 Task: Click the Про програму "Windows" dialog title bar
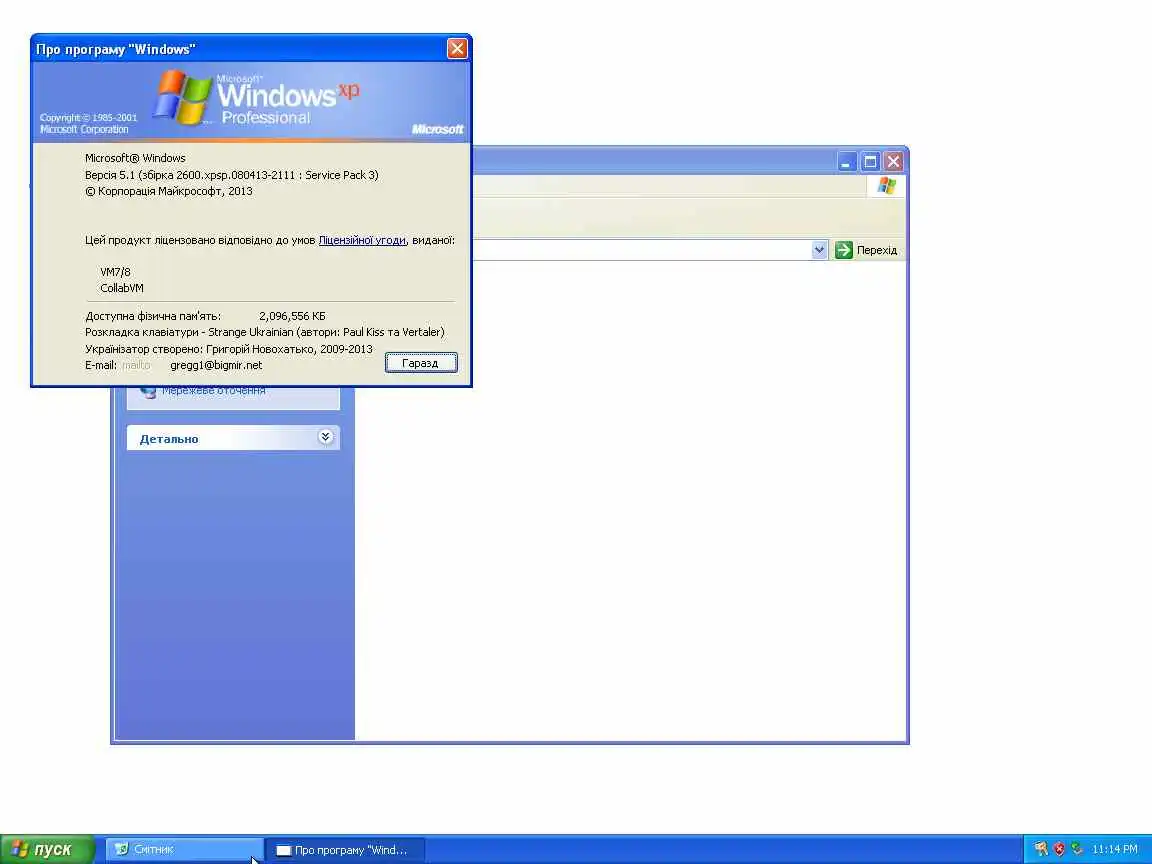pos(240,49)
